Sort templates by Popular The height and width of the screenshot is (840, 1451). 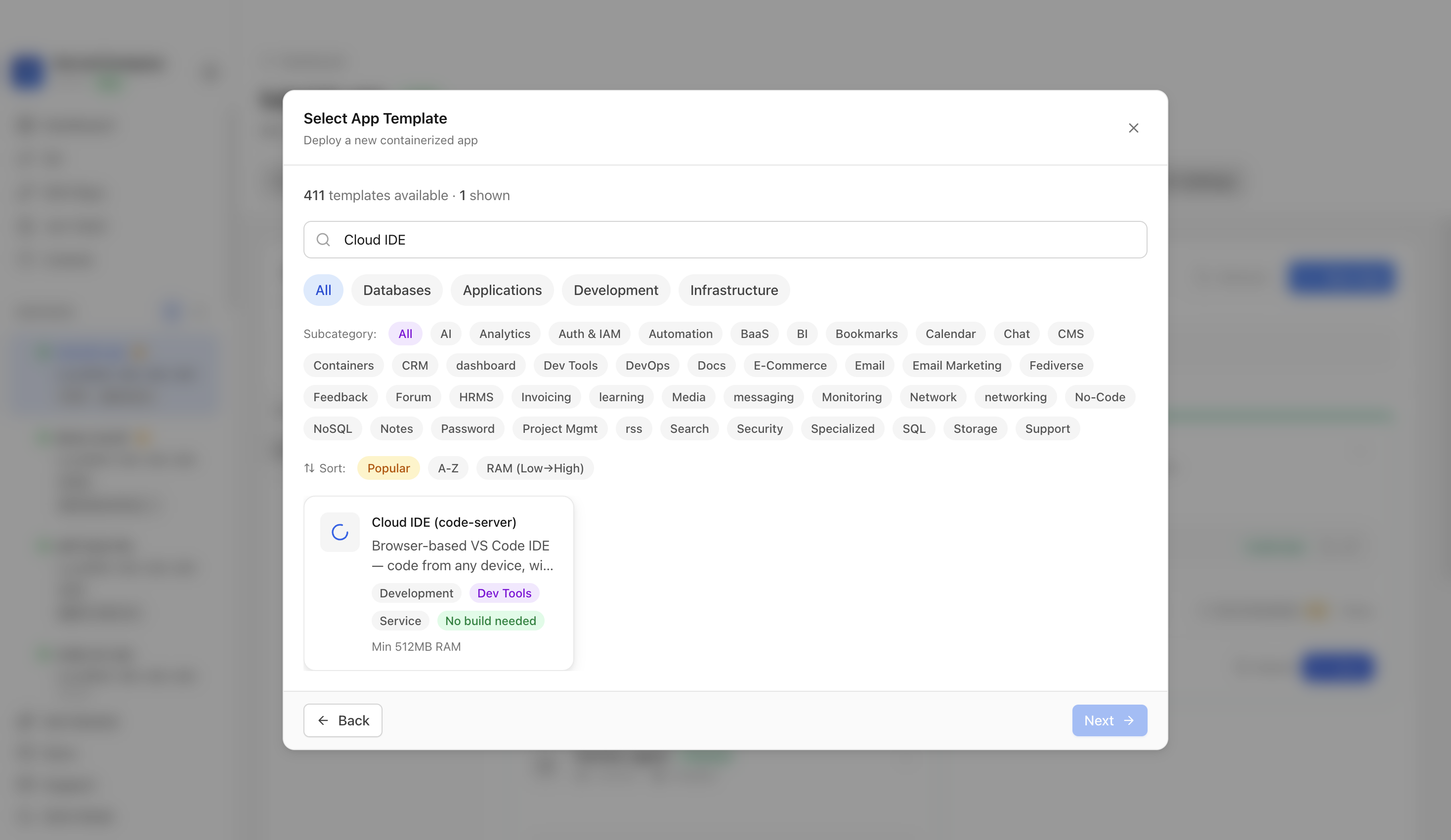pos(388,468)
